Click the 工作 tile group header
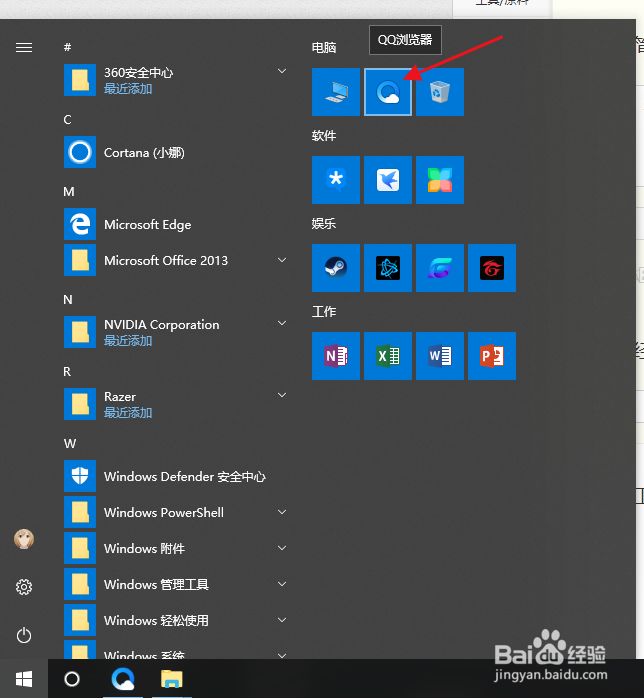644x698 pixels. 324,312
